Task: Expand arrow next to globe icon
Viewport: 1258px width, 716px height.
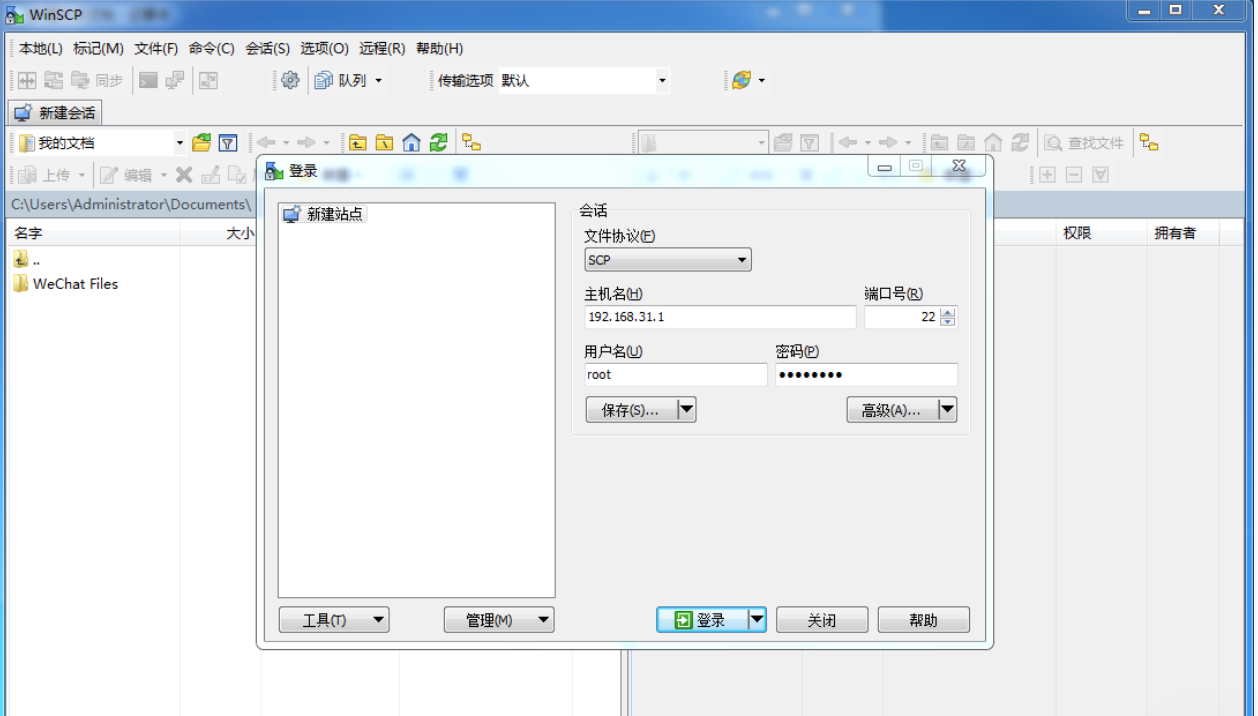Action: (x=762, y=81)
